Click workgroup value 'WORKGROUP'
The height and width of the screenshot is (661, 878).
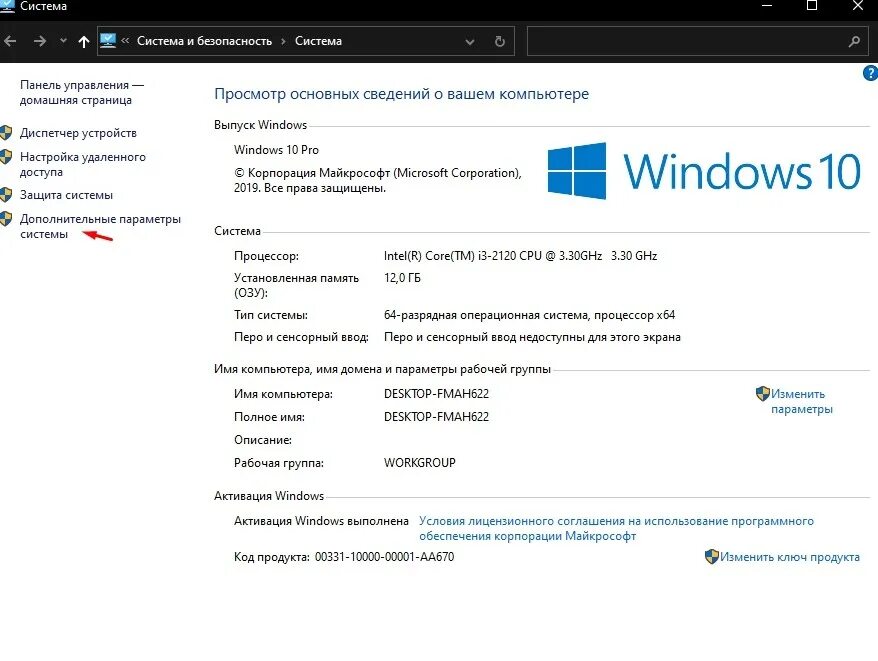pyautogui.click(x=419, y=463)
